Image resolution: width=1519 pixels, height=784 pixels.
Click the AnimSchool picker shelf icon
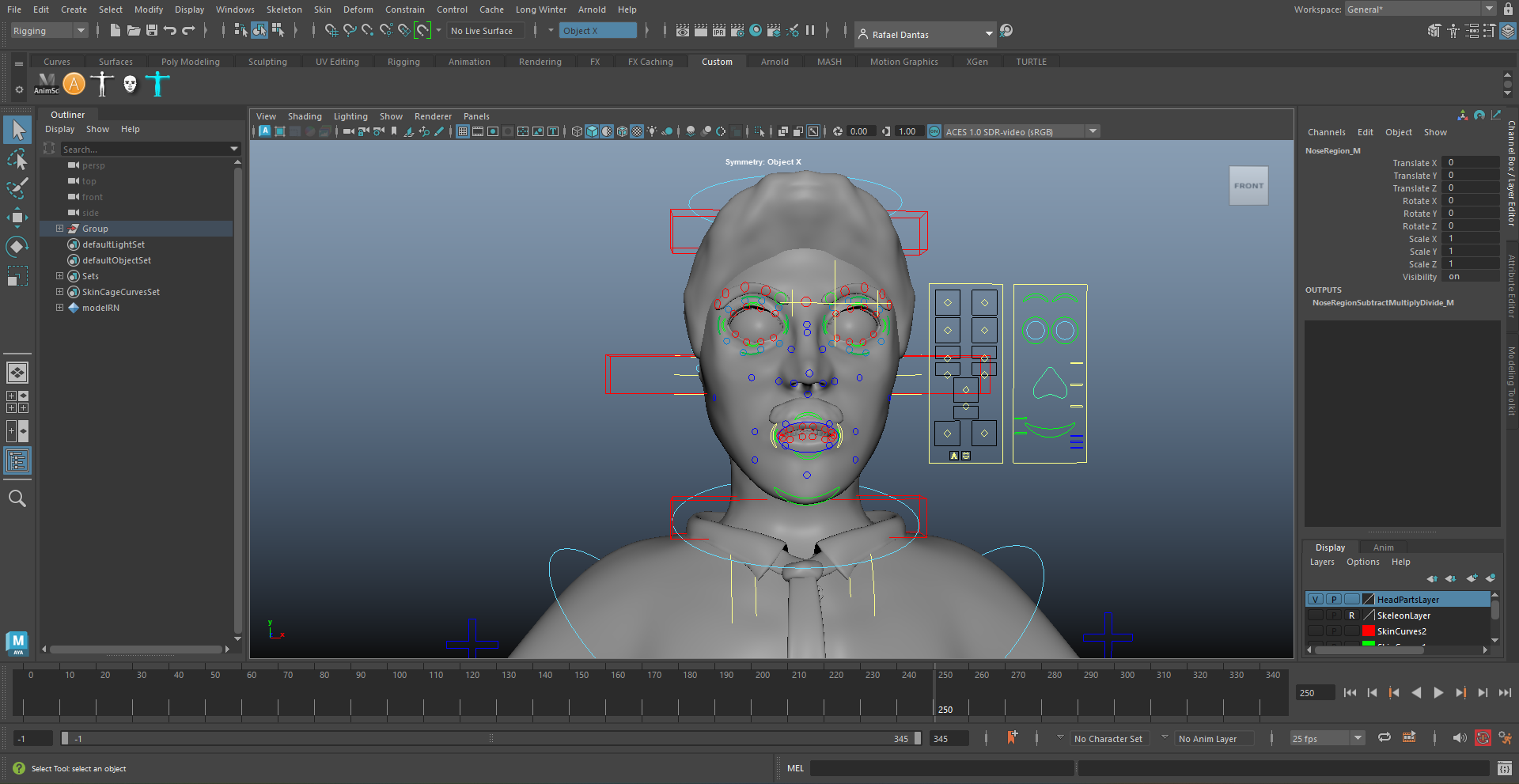point(47,84)
